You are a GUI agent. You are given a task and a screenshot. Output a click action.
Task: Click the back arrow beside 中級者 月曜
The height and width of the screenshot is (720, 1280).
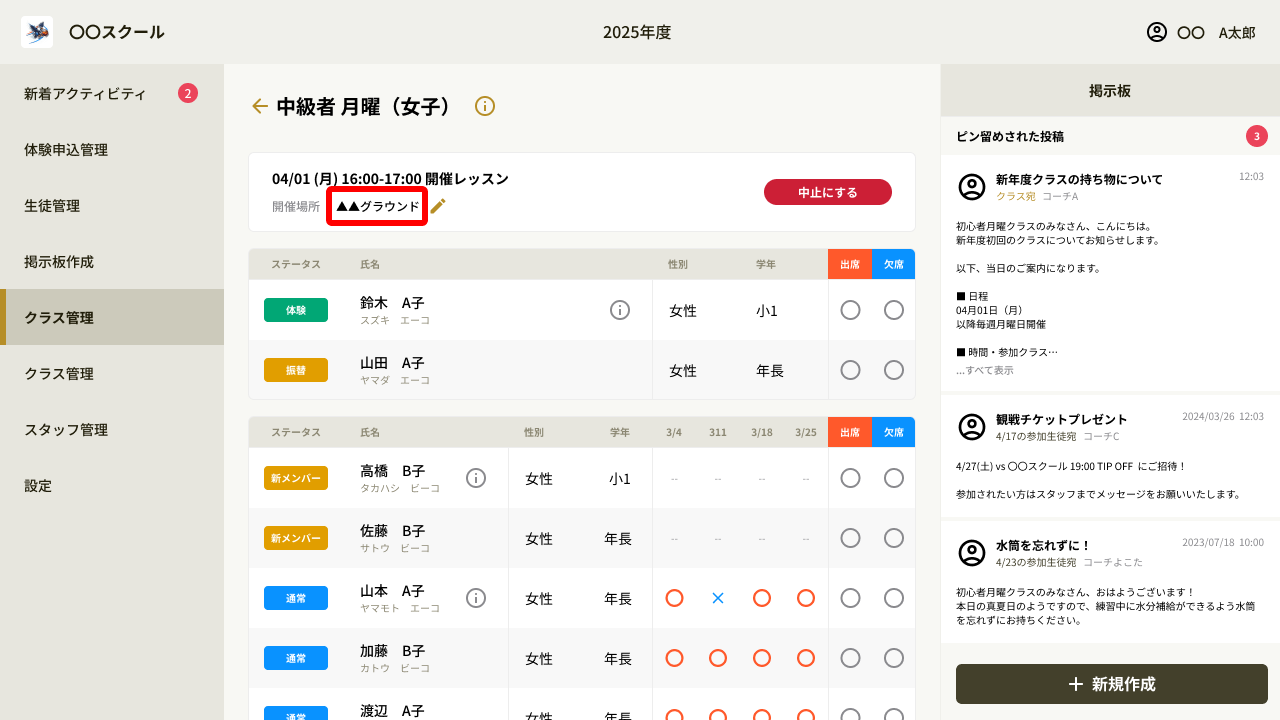tap(260, 106)
